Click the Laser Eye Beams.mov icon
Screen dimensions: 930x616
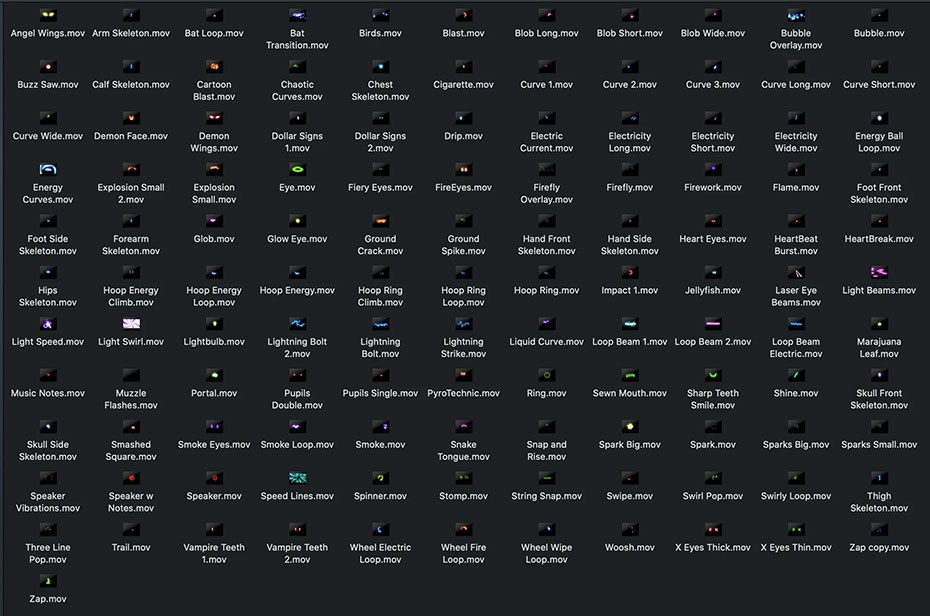(x=796, y=272)
